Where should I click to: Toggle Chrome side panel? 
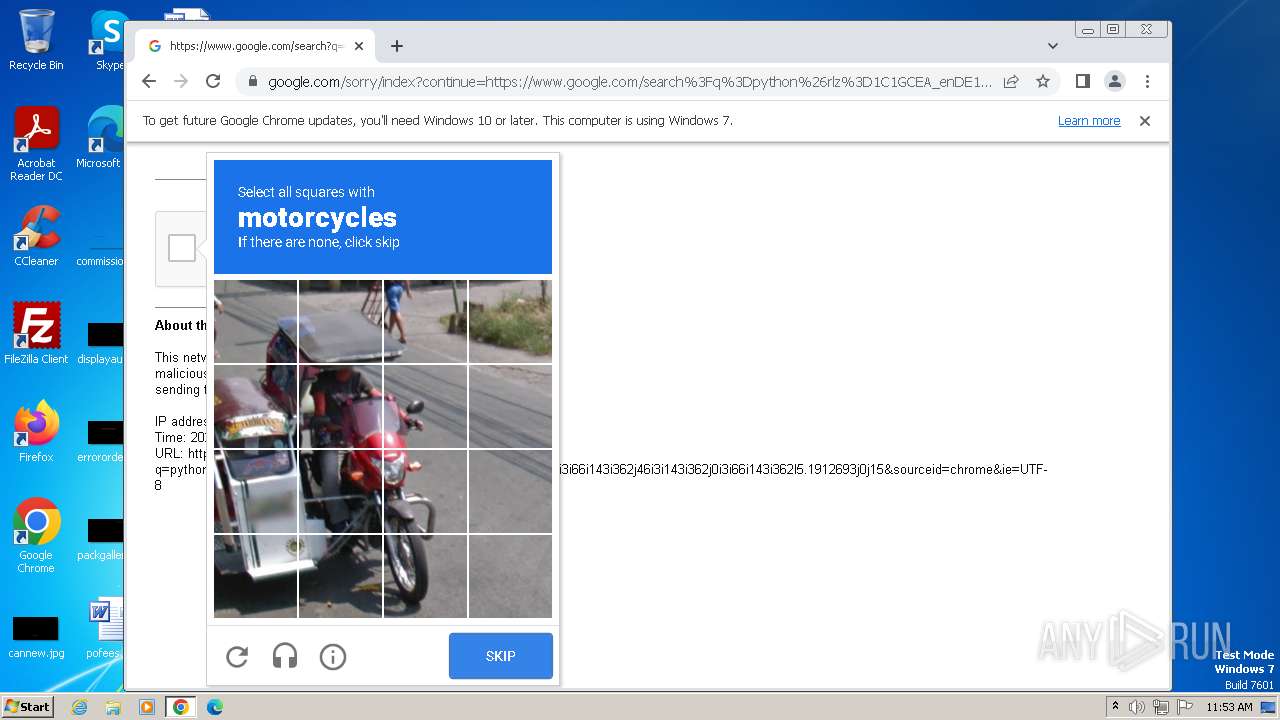[1082, 81]
